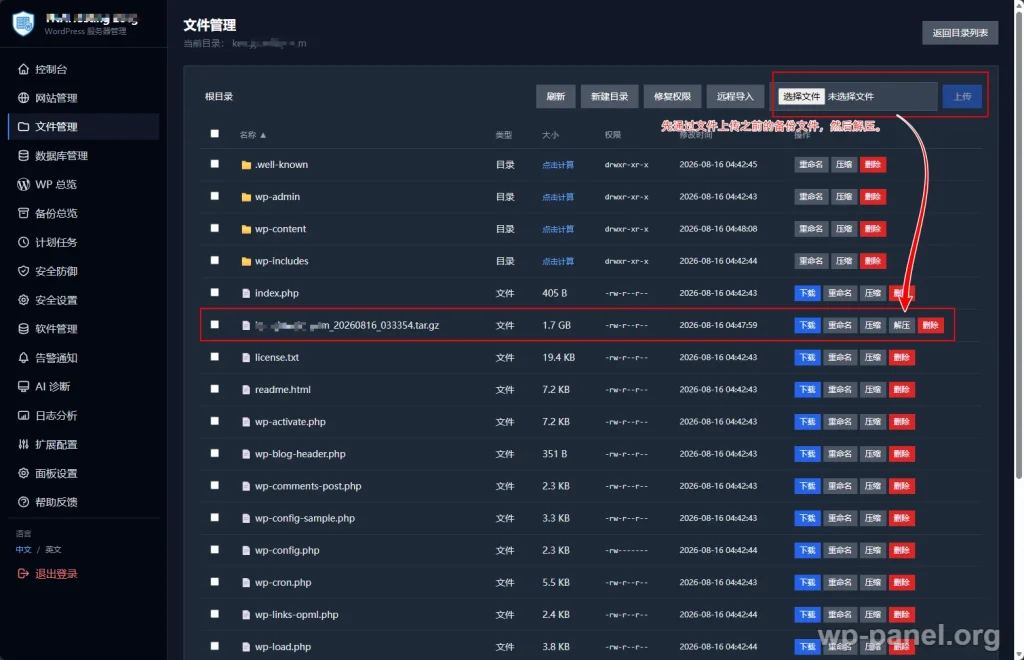Click the folder icon beside wp-admin
The height and width of the screenshot is (660, 1024).
(246, 197)
